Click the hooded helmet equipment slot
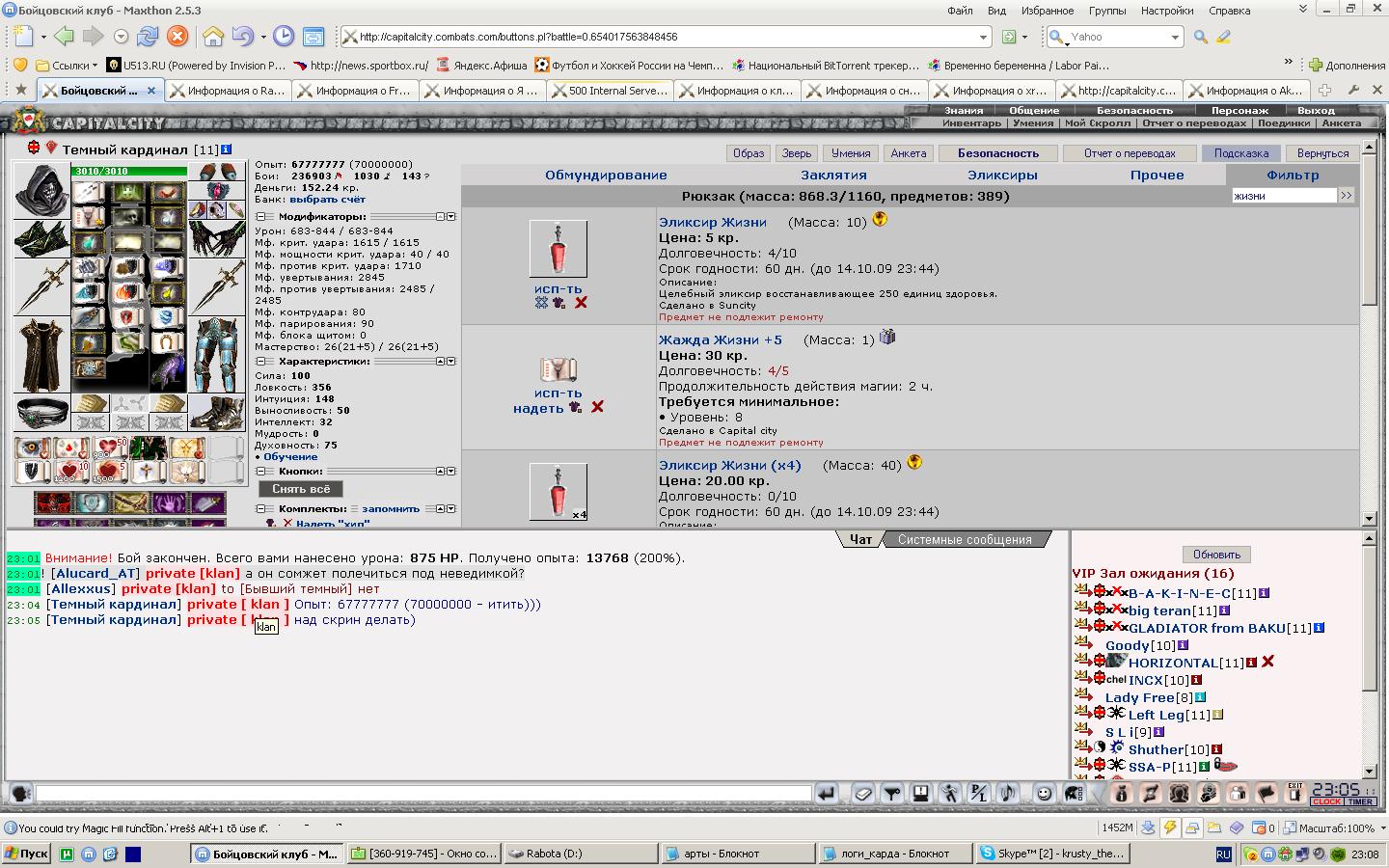 (x=41, y=191)
